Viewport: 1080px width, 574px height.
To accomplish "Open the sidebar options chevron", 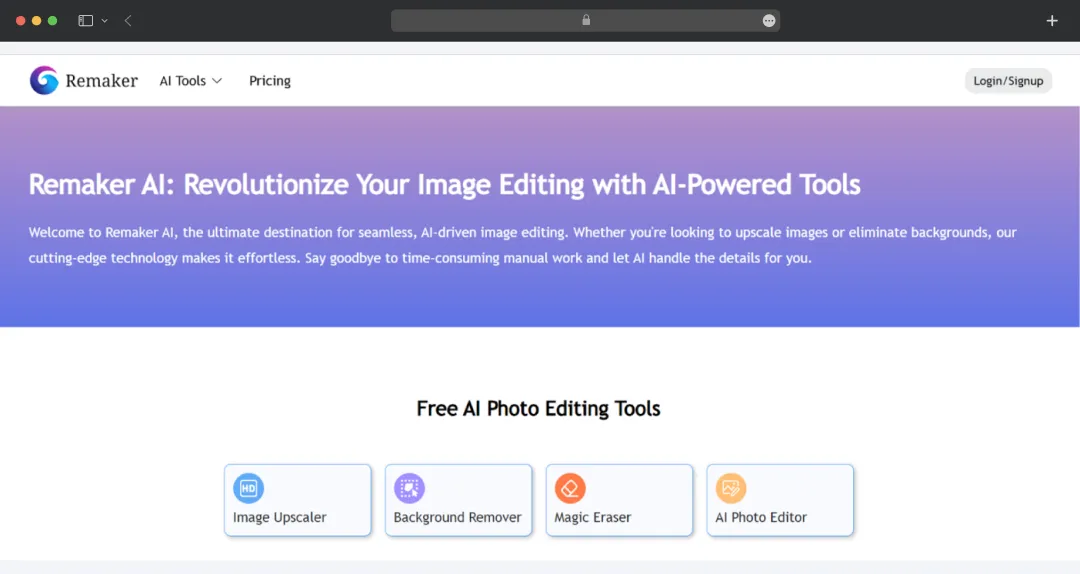I will [105, 21].
